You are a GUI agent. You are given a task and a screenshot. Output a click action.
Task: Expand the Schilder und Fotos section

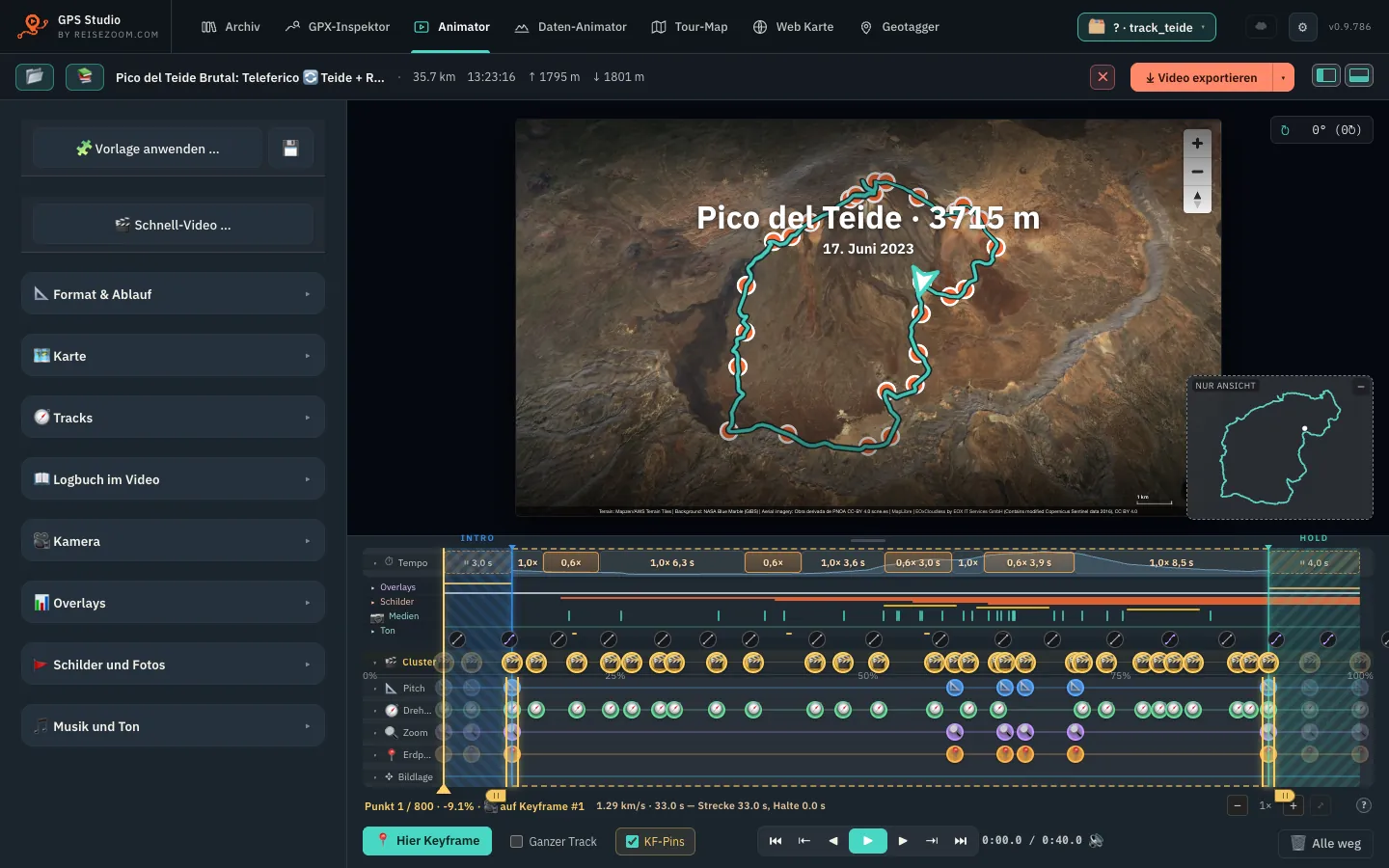click(173, 665)
